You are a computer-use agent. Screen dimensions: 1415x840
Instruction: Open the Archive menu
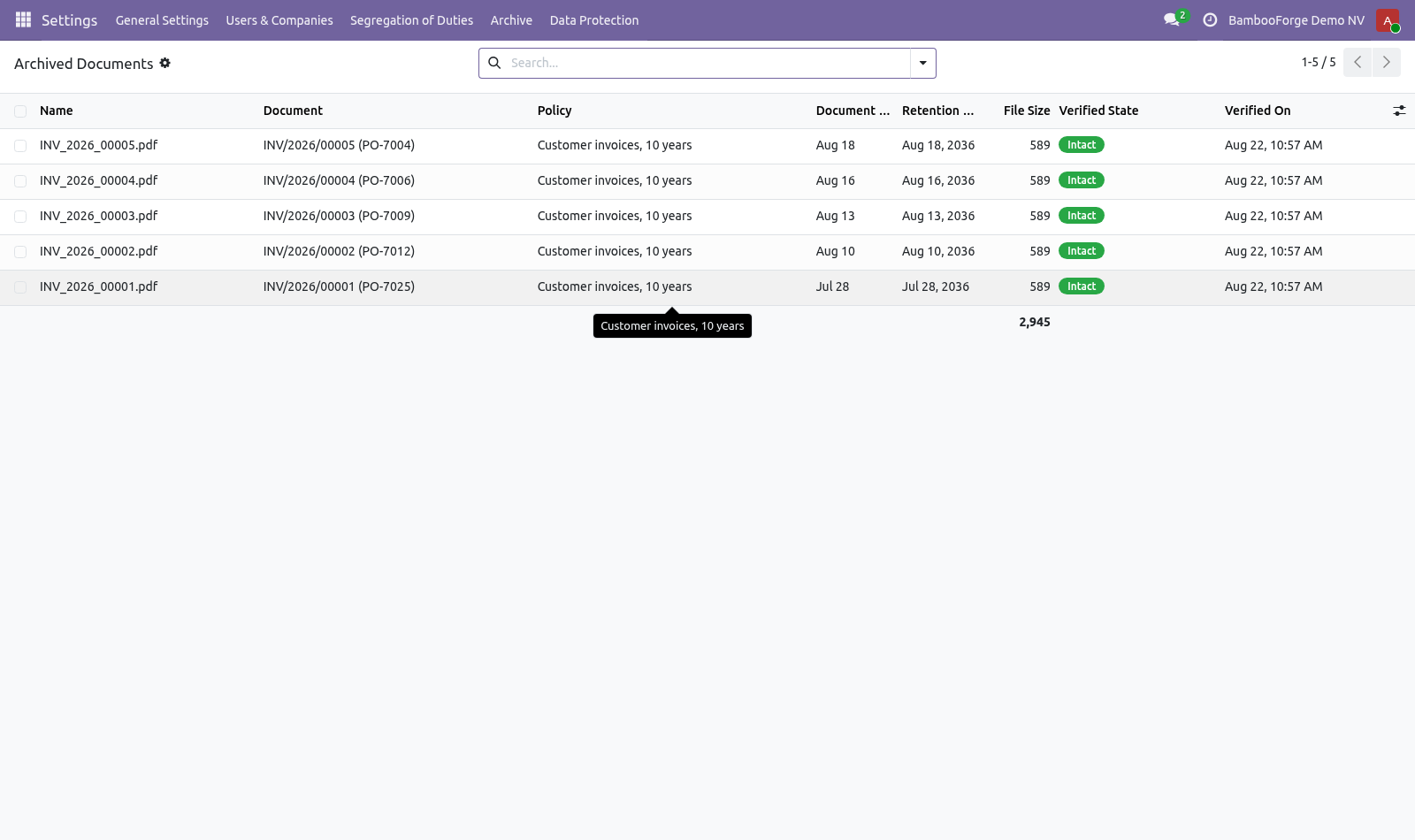(x=511, y=19)
